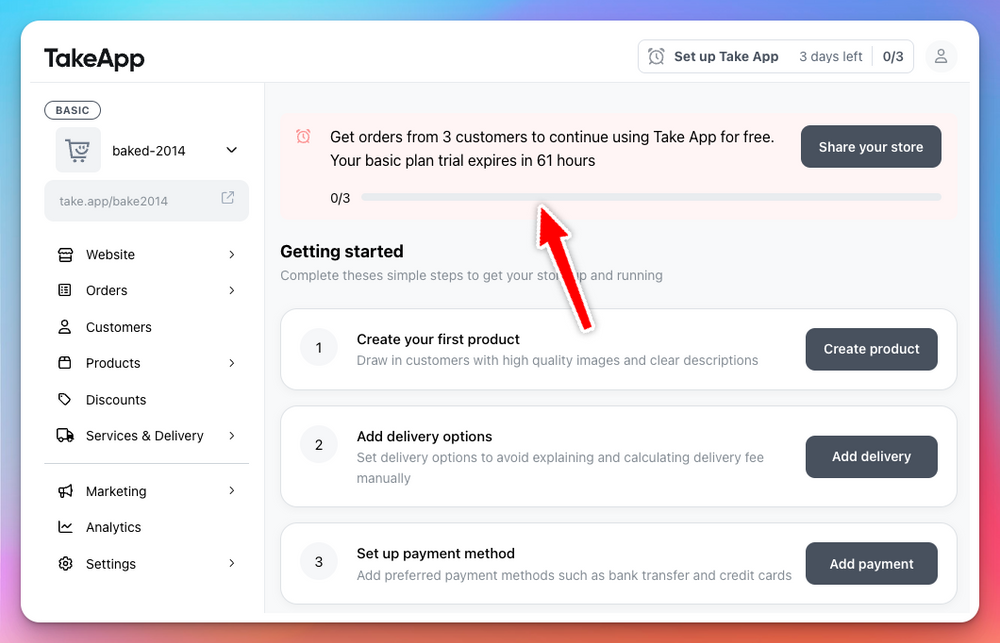
Task: Open the user profile avatar icon
Action: [x=941, y=57]
